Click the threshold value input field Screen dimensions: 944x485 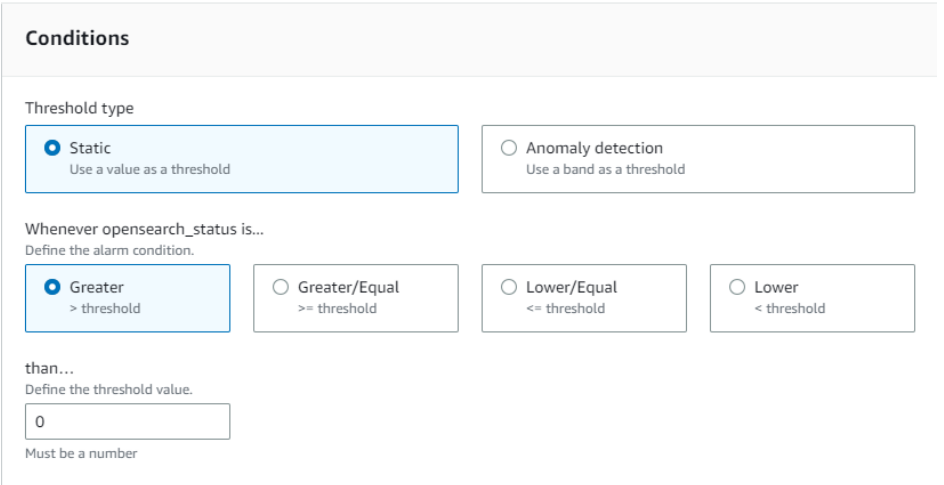click(x=128, y=421)
